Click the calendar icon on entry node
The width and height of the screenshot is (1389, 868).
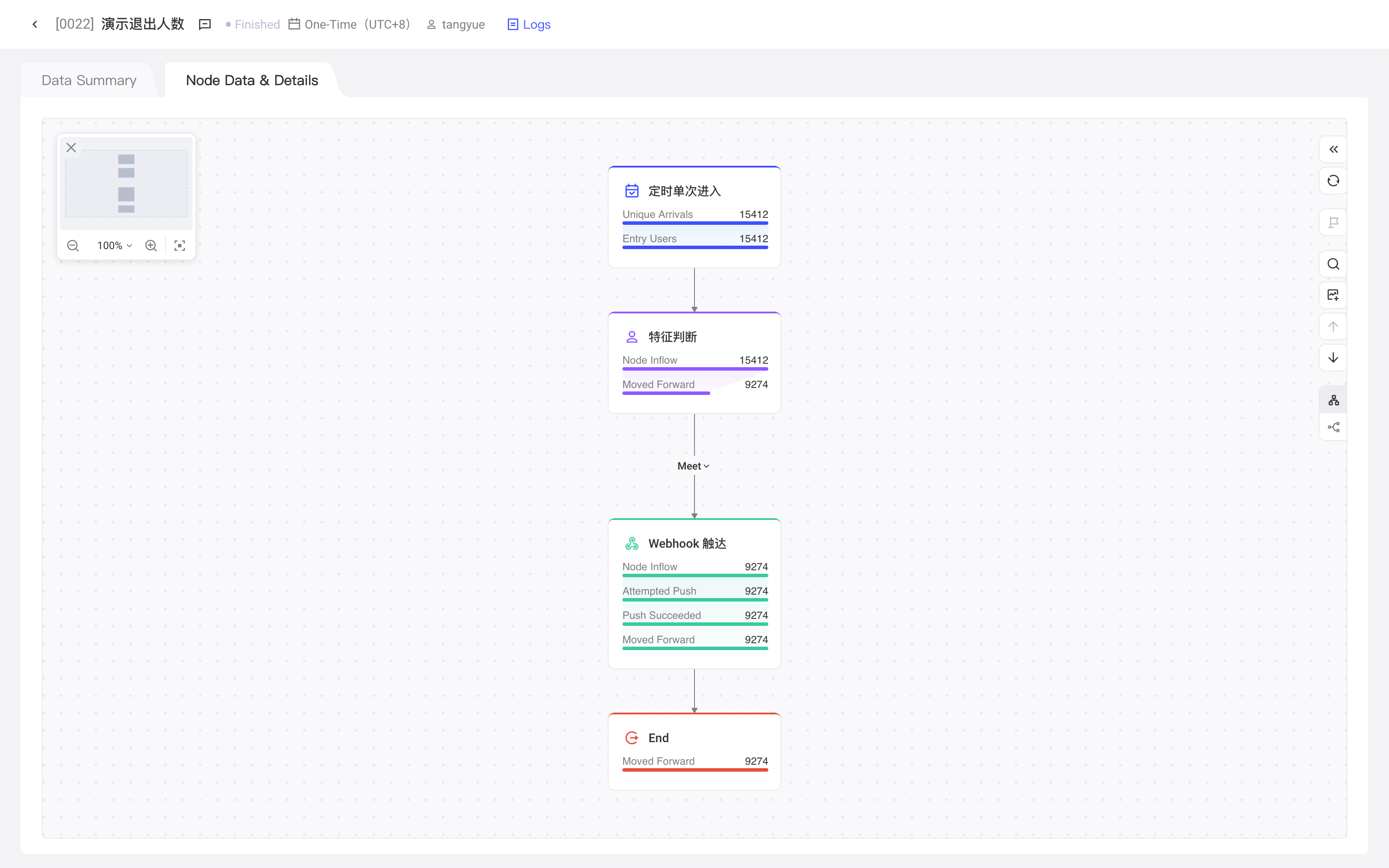tap(632, 191)
